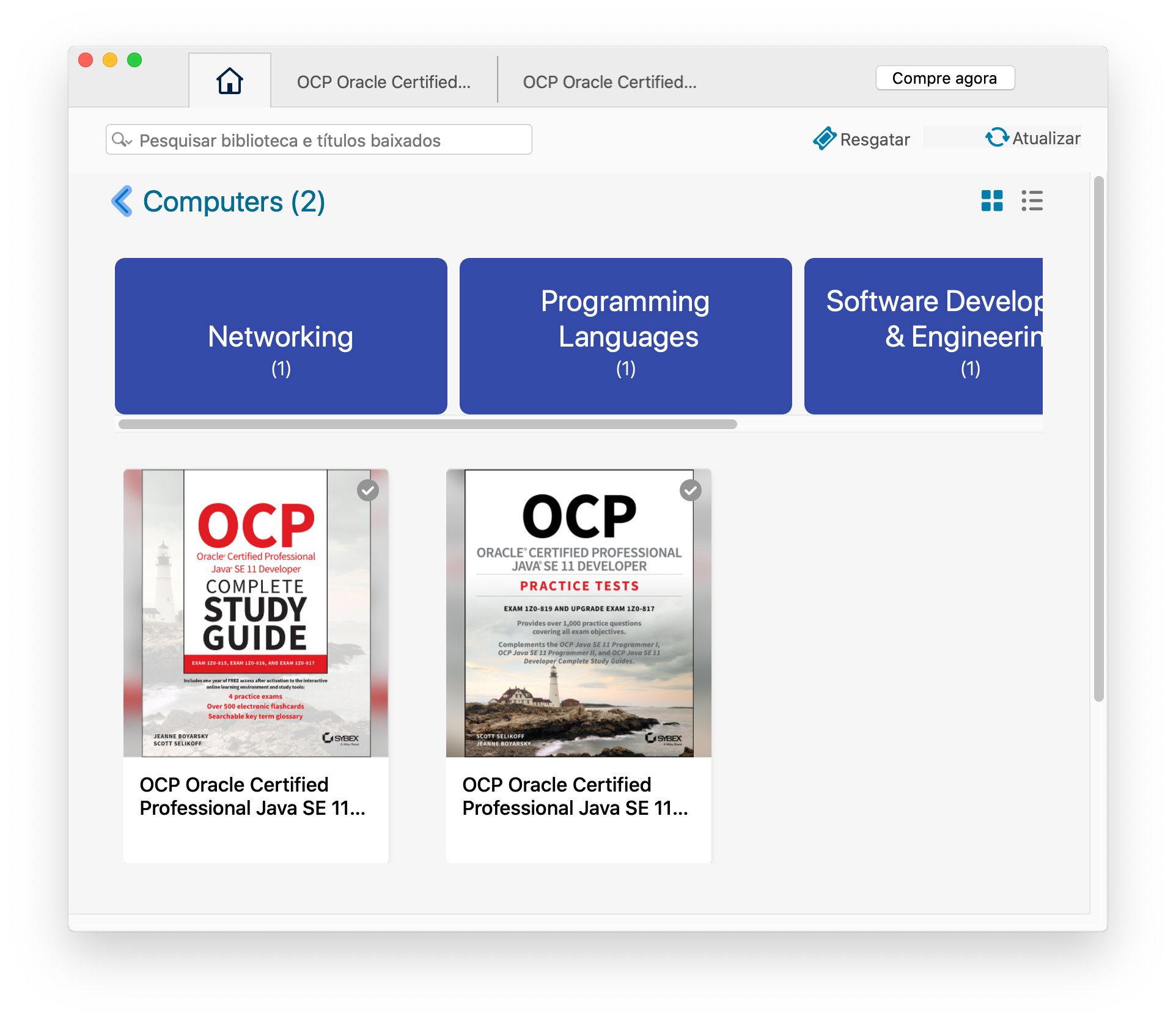The width and height of the screenshot is (1176, 1022).
Task: Click the Home icon tab
Action: coord(229,81)
